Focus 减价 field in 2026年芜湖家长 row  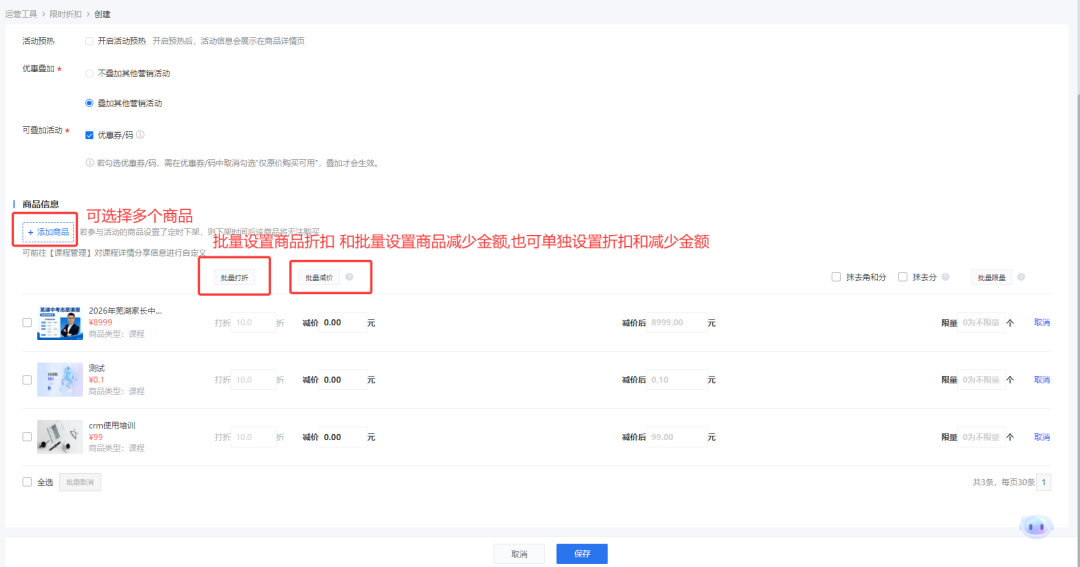(343, 322)
